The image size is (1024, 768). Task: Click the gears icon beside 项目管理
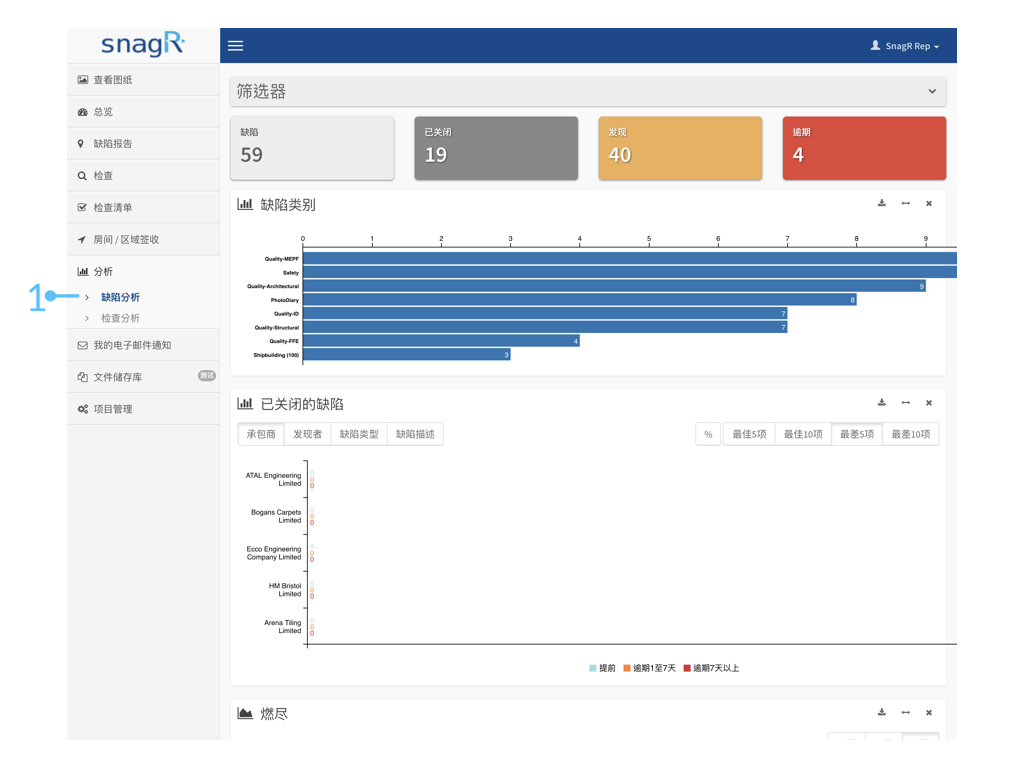pyautogui.click(x=83, y=409)
